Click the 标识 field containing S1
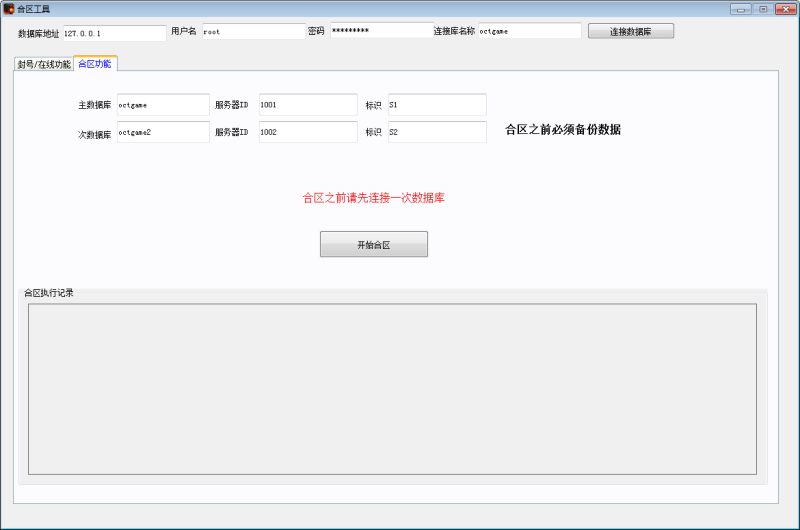 coord(436,104)
